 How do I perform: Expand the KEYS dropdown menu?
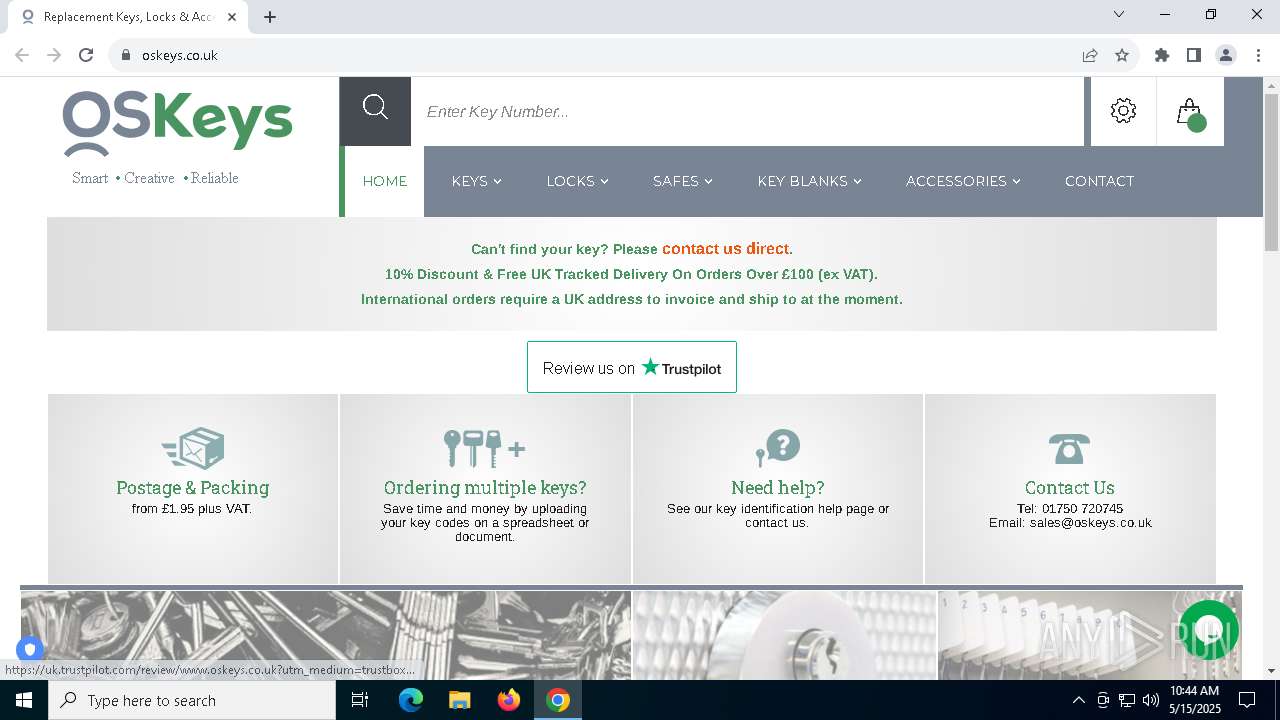coord(477,181)
